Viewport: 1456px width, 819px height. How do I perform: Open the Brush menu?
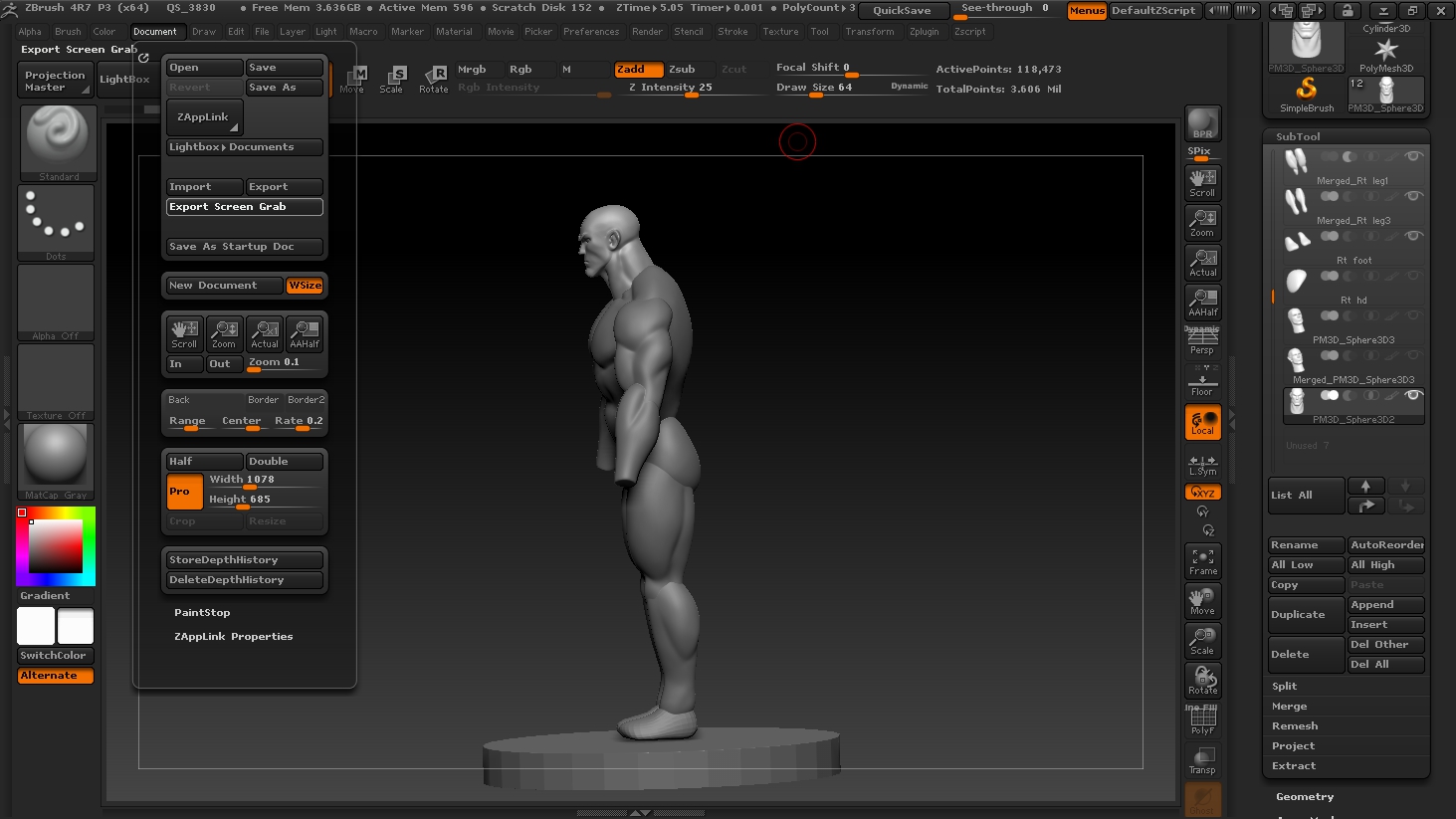tap(68, 31)
